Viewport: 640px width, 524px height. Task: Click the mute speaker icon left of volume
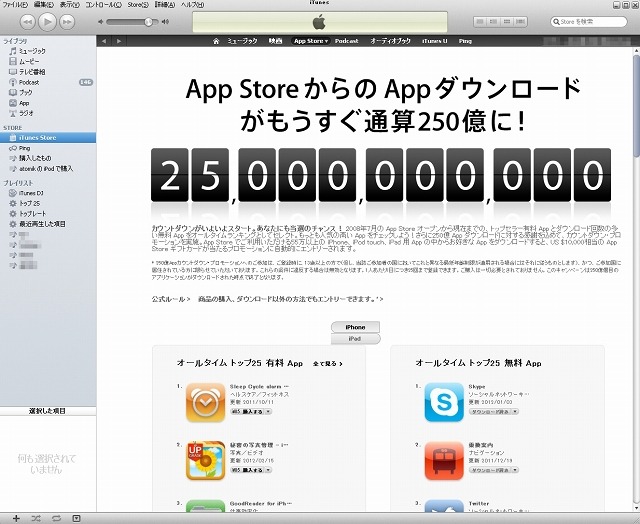click(101, 22)
